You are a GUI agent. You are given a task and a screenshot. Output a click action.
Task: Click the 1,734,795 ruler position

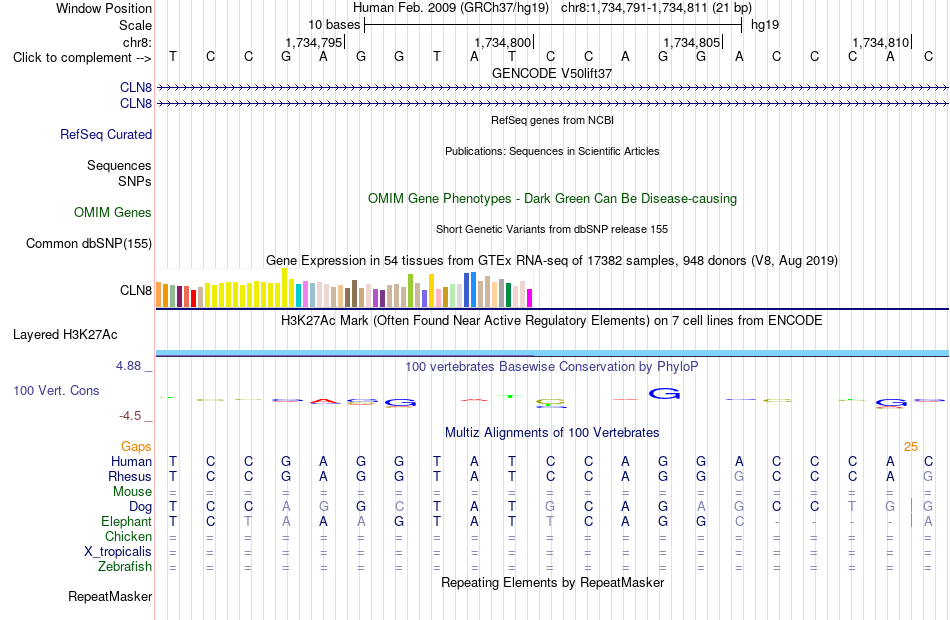pyautogui.click(x=314, y=42)
